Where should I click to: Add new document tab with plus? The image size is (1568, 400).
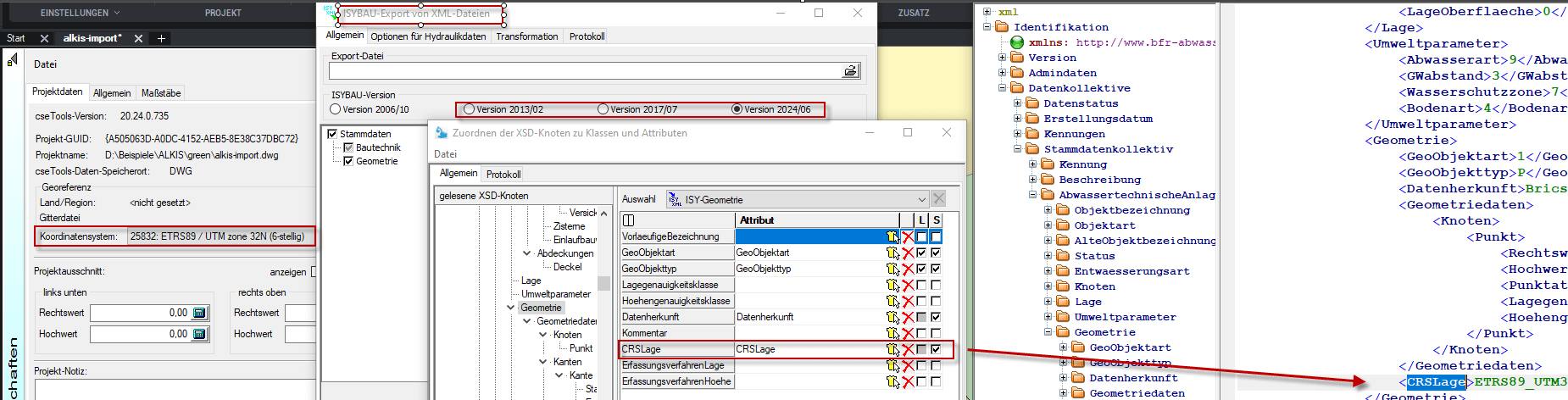click(x=161, y=38)
